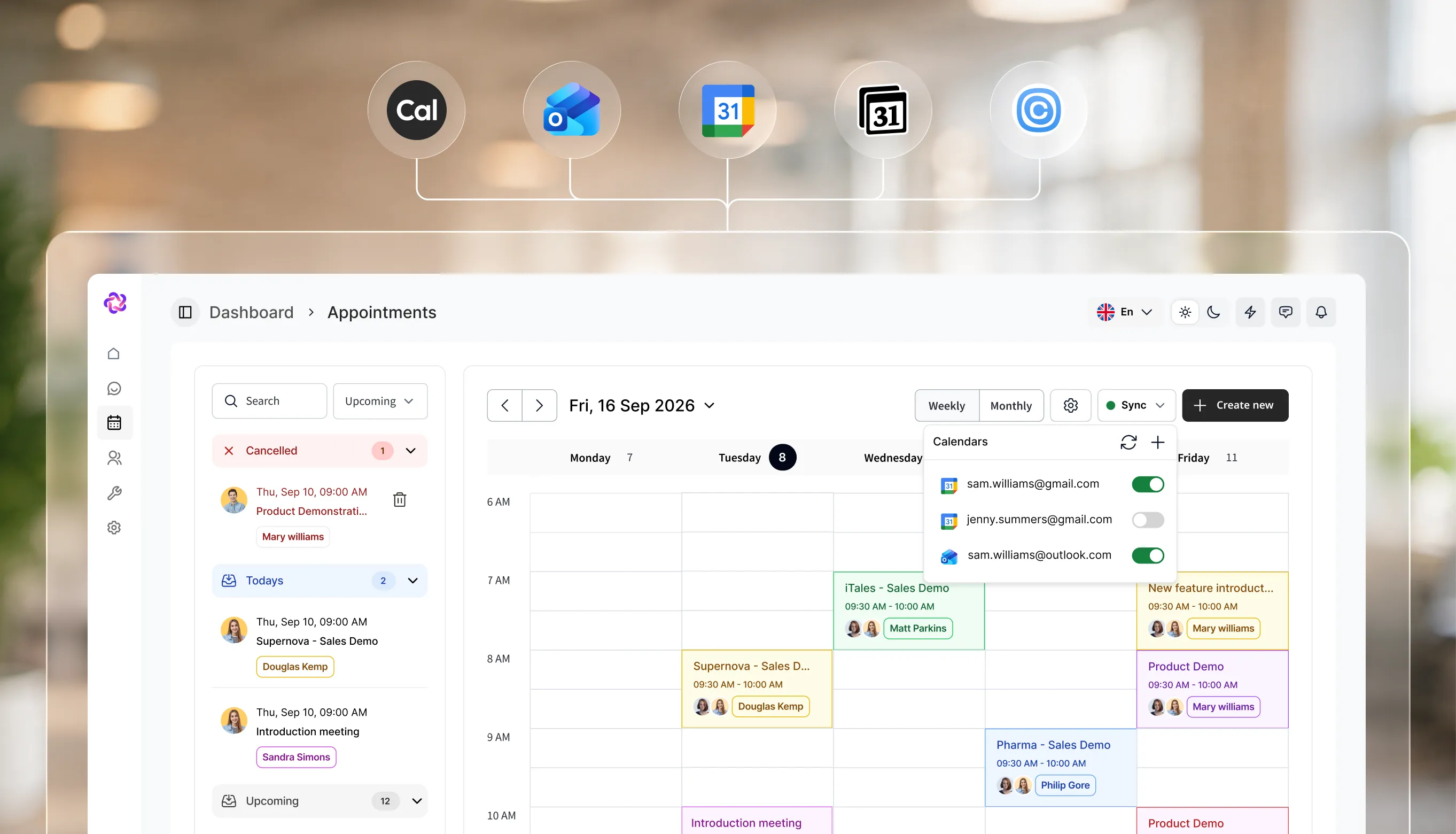Switch to the Weekly view
This screenshot has height=834, width=1456.
(947, 406)
